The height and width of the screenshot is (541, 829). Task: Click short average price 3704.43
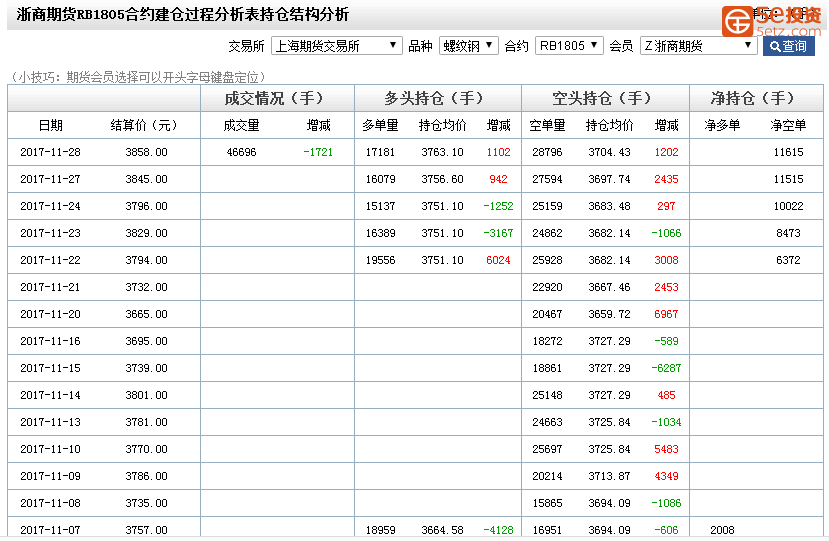click(x=610, y=152)
